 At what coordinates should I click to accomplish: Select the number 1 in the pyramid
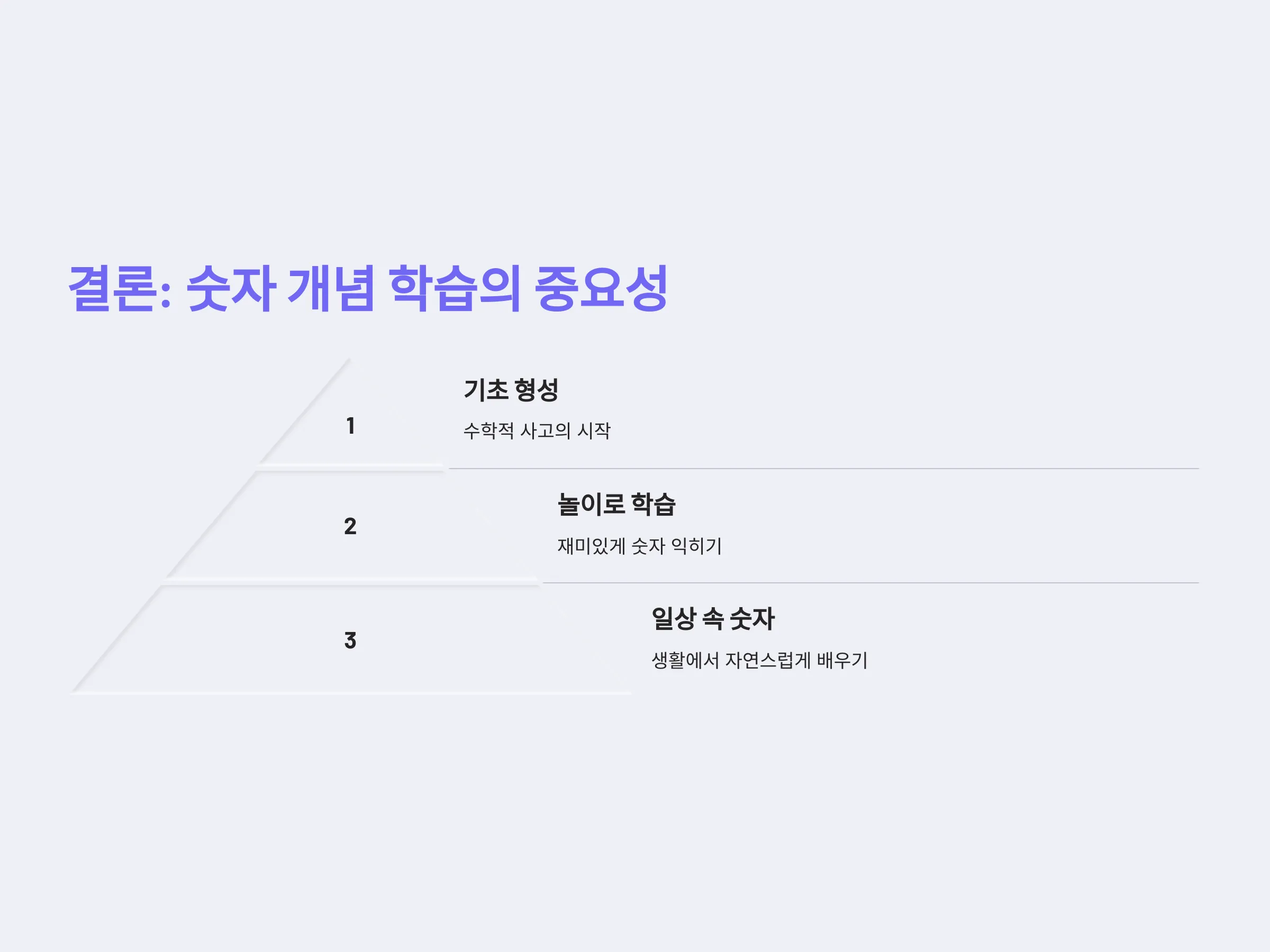(350, 426)
